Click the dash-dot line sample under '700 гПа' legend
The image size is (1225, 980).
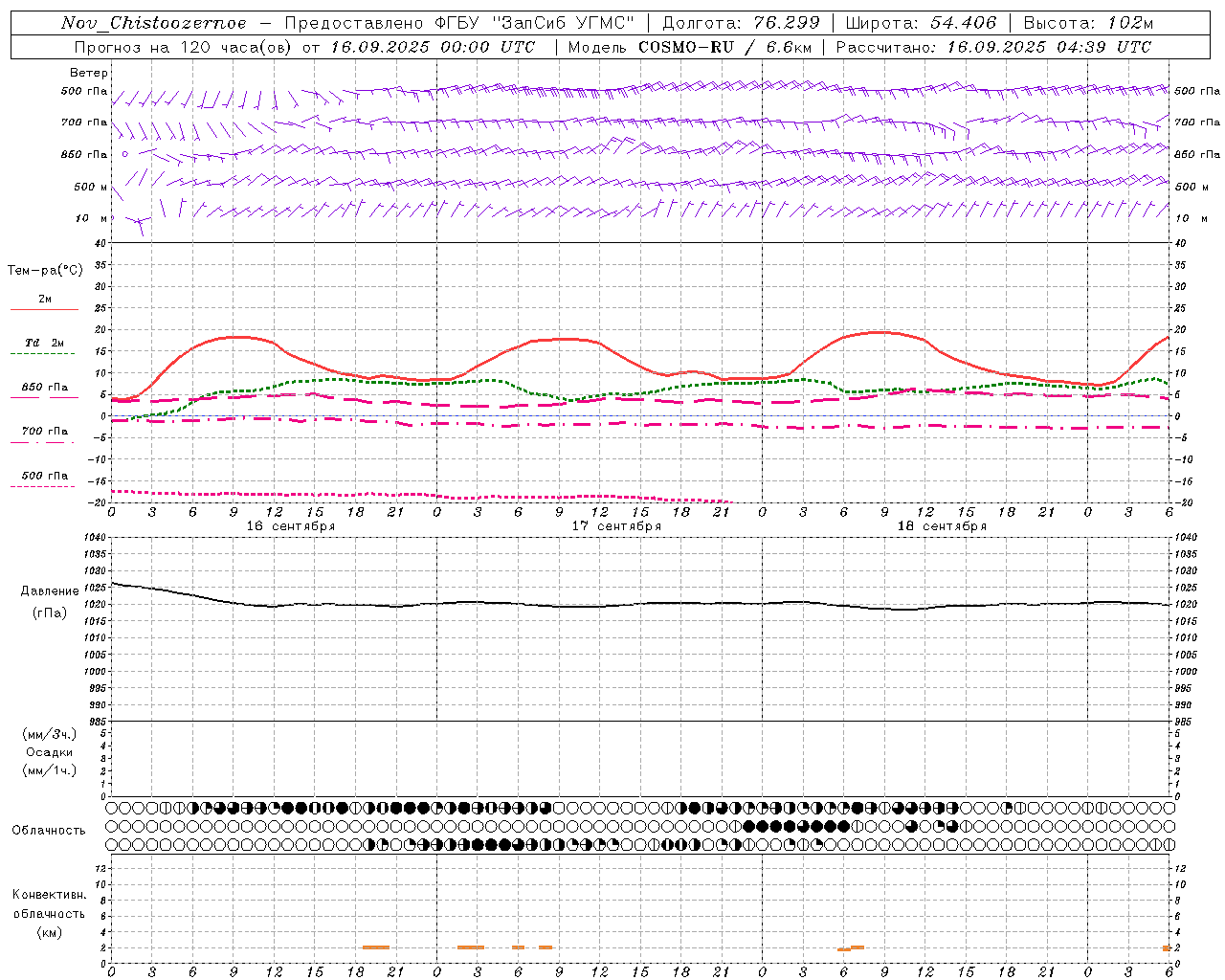click(x=43, y=442)
